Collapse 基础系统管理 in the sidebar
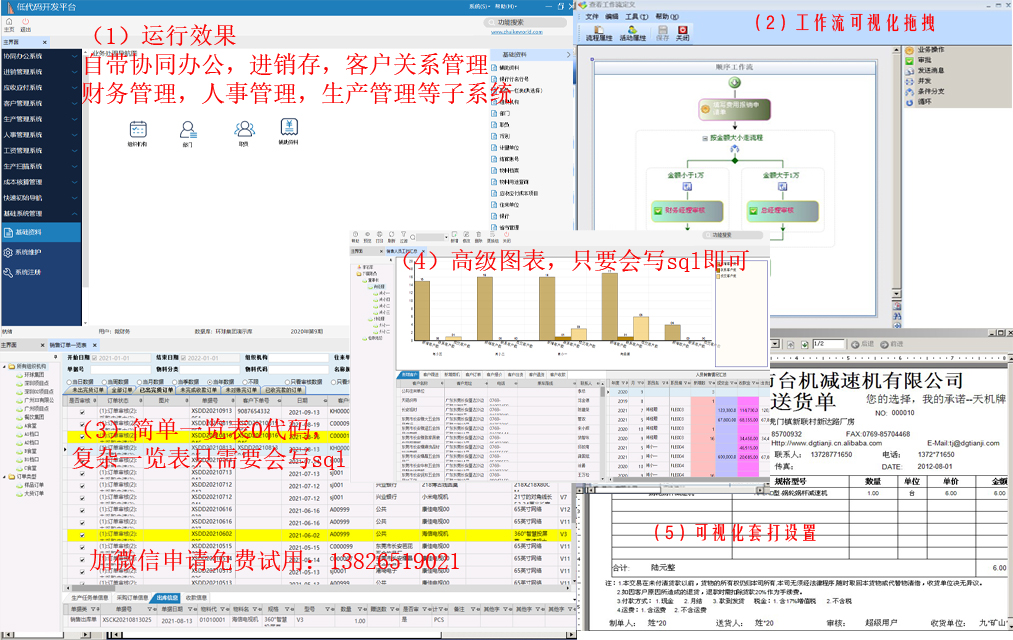 click(40, 213)
